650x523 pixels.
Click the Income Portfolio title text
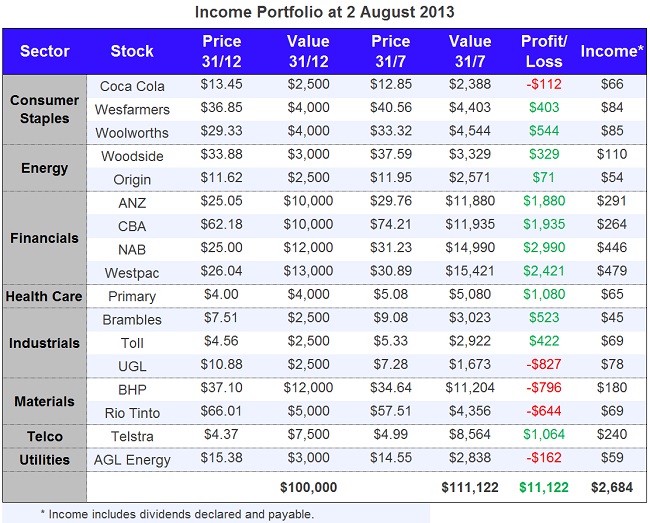coord(324,13)
